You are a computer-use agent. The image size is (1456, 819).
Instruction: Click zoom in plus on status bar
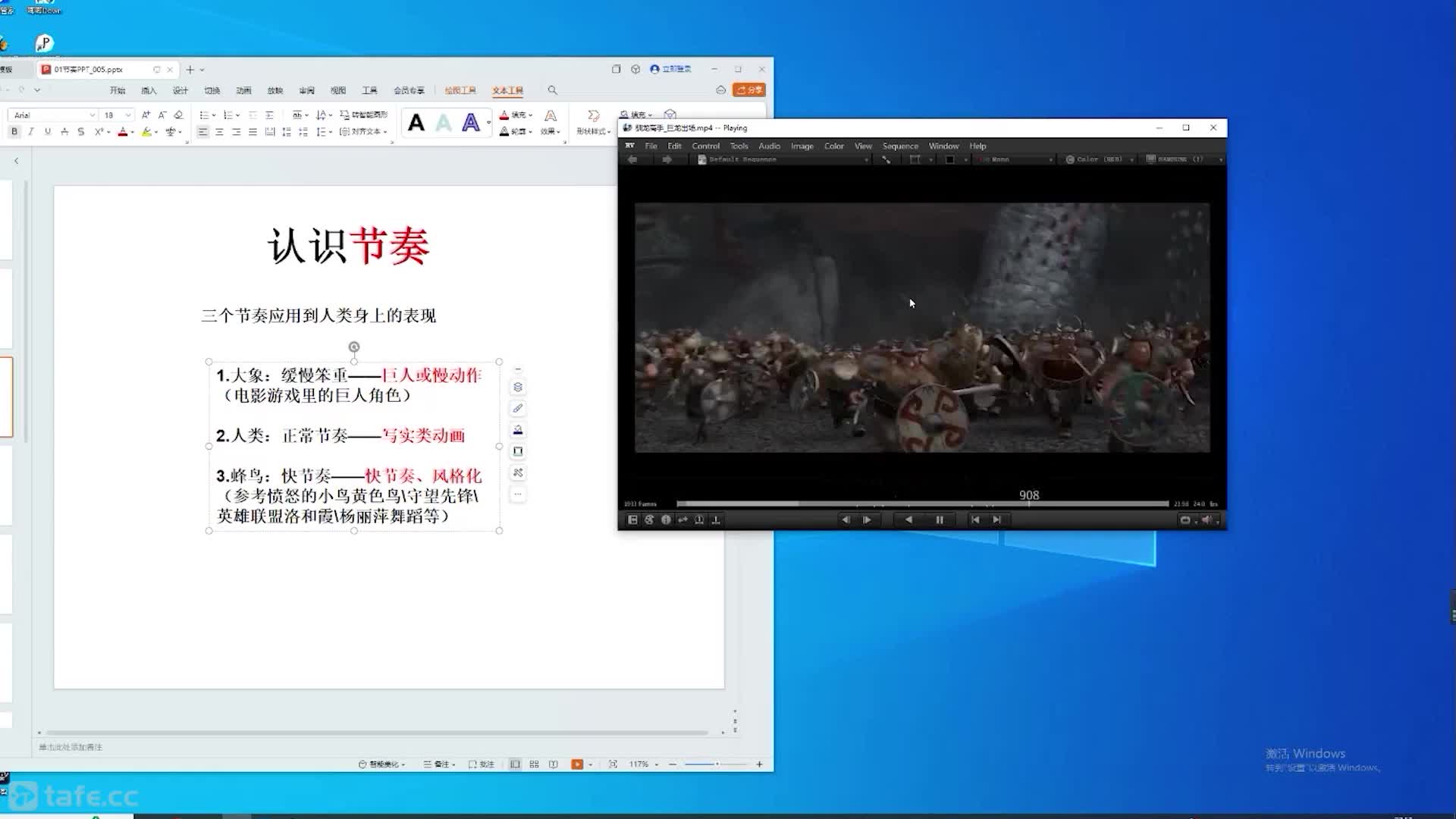[759, 764]
